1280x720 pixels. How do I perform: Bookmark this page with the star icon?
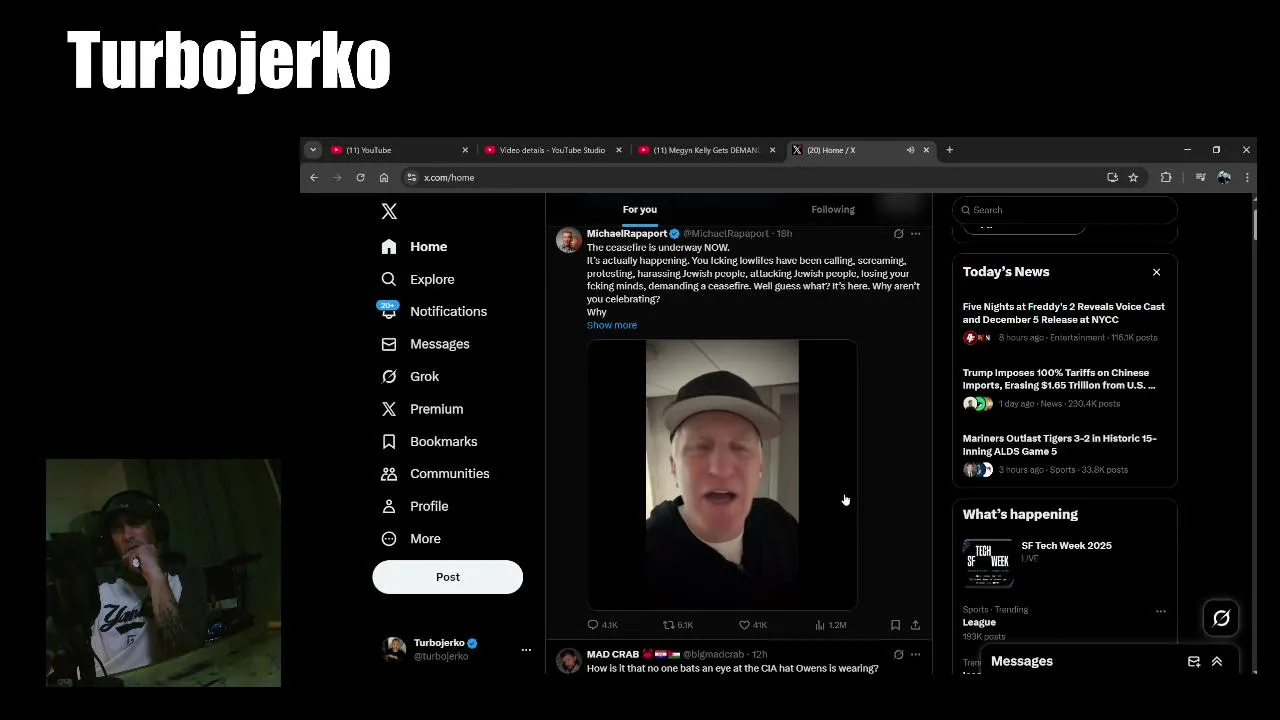tap(1133, 178)
